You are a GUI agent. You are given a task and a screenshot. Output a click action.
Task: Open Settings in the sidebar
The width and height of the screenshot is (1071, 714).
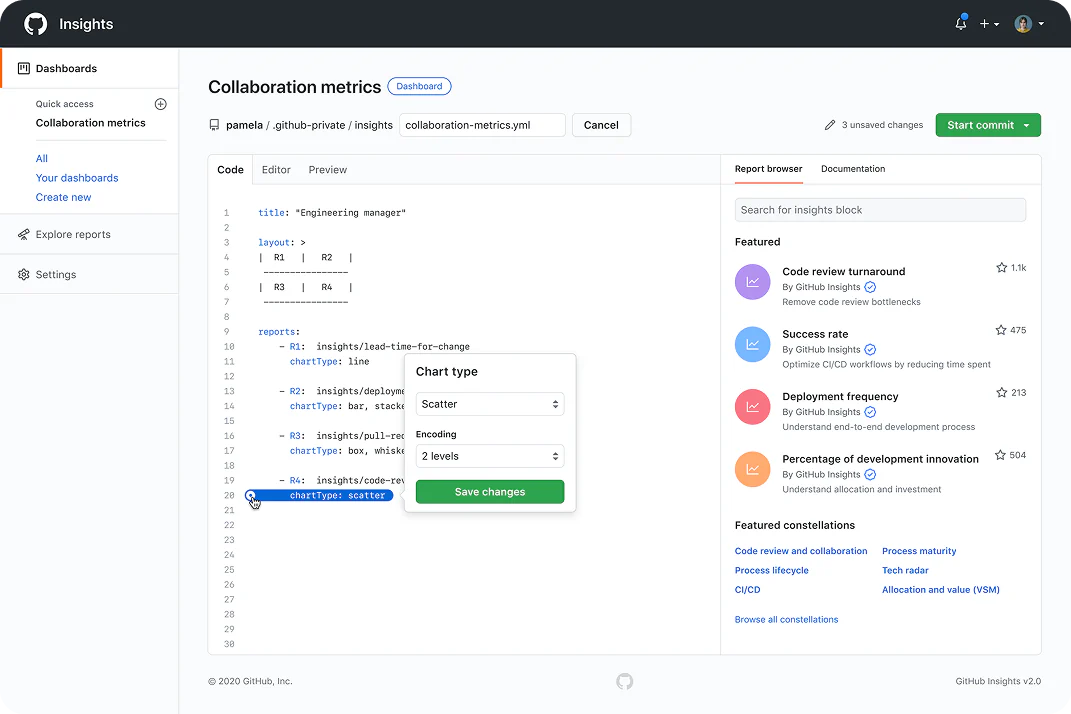coord(89,274)
